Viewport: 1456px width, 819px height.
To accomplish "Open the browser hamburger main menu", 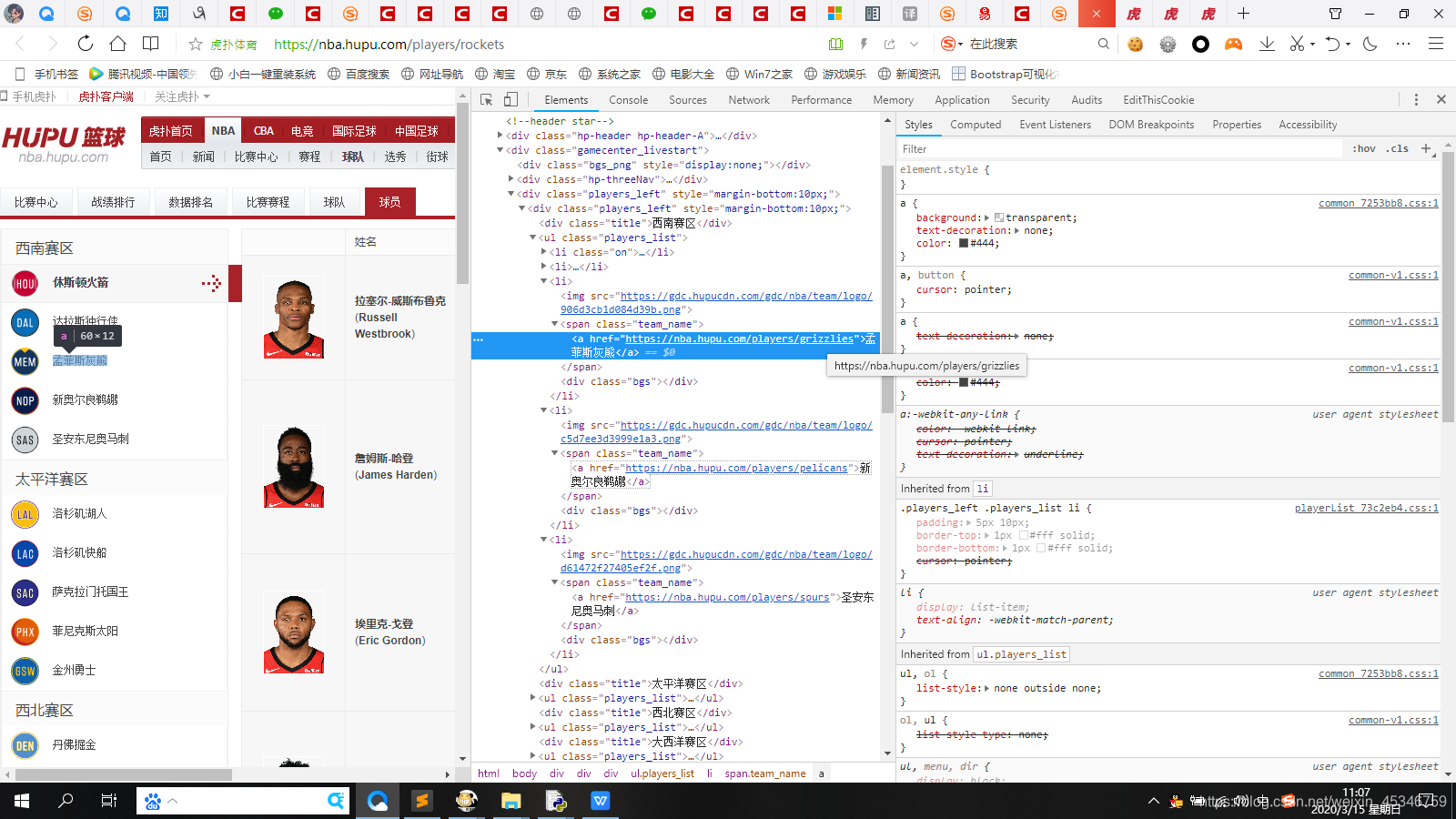I will coord(1436,44).
